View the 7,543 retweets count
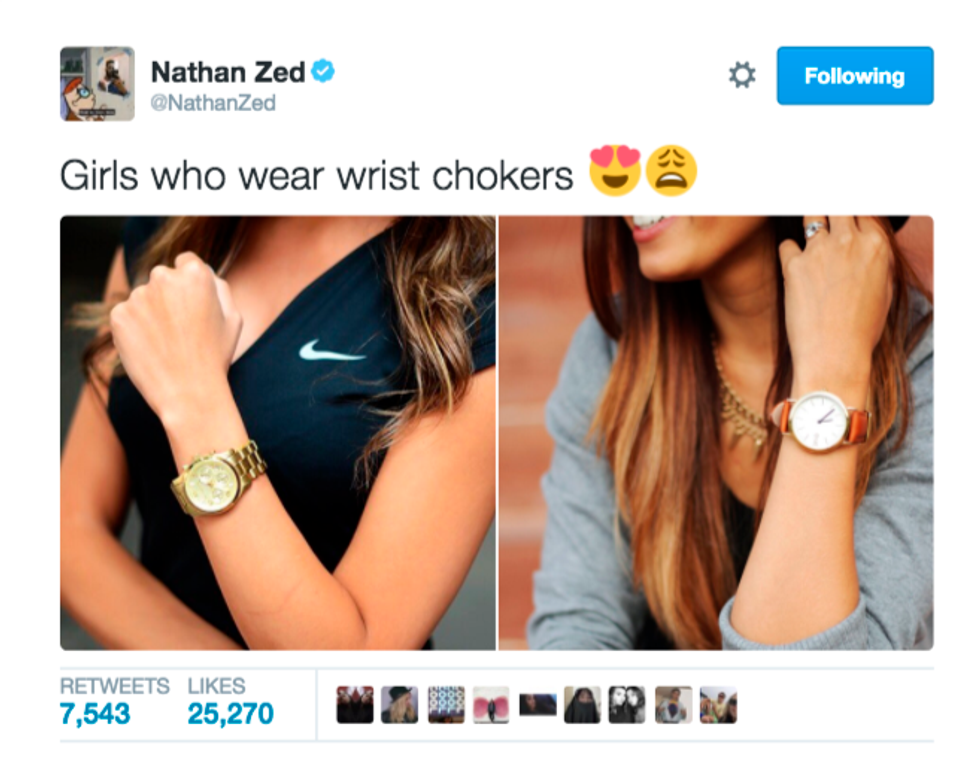The image size is (980, 767). click(x=95, y=714)
